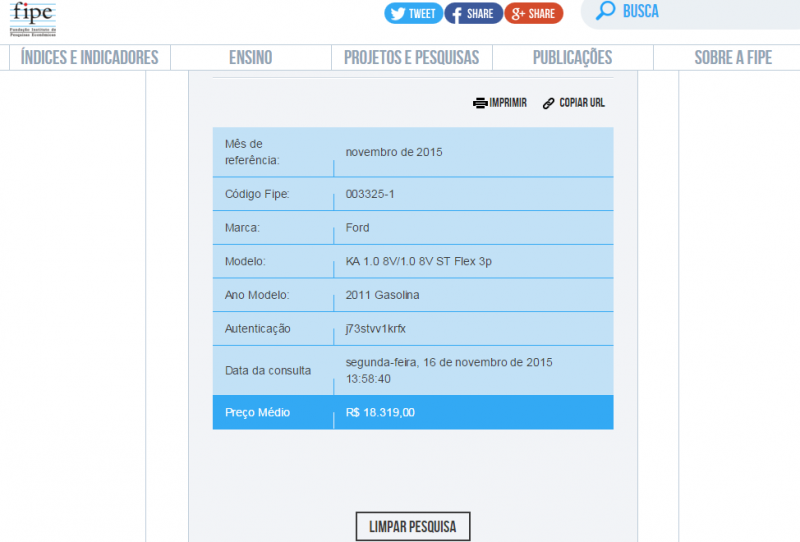Click the Facebook Share button
800x542 pixels.
click(472, 14)
